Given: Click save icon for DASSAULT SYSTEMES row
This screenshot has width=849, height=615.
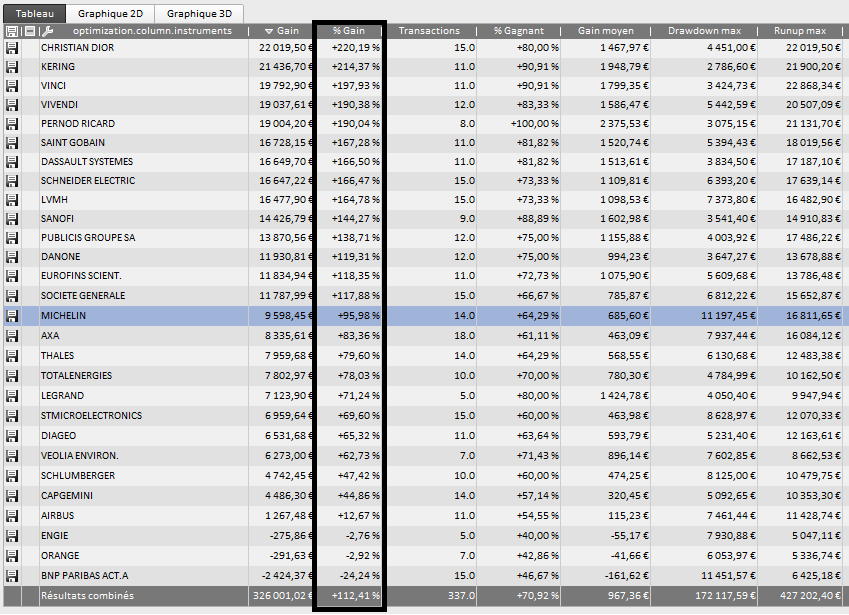Looking at the screenshot, I should click(12, 162).
